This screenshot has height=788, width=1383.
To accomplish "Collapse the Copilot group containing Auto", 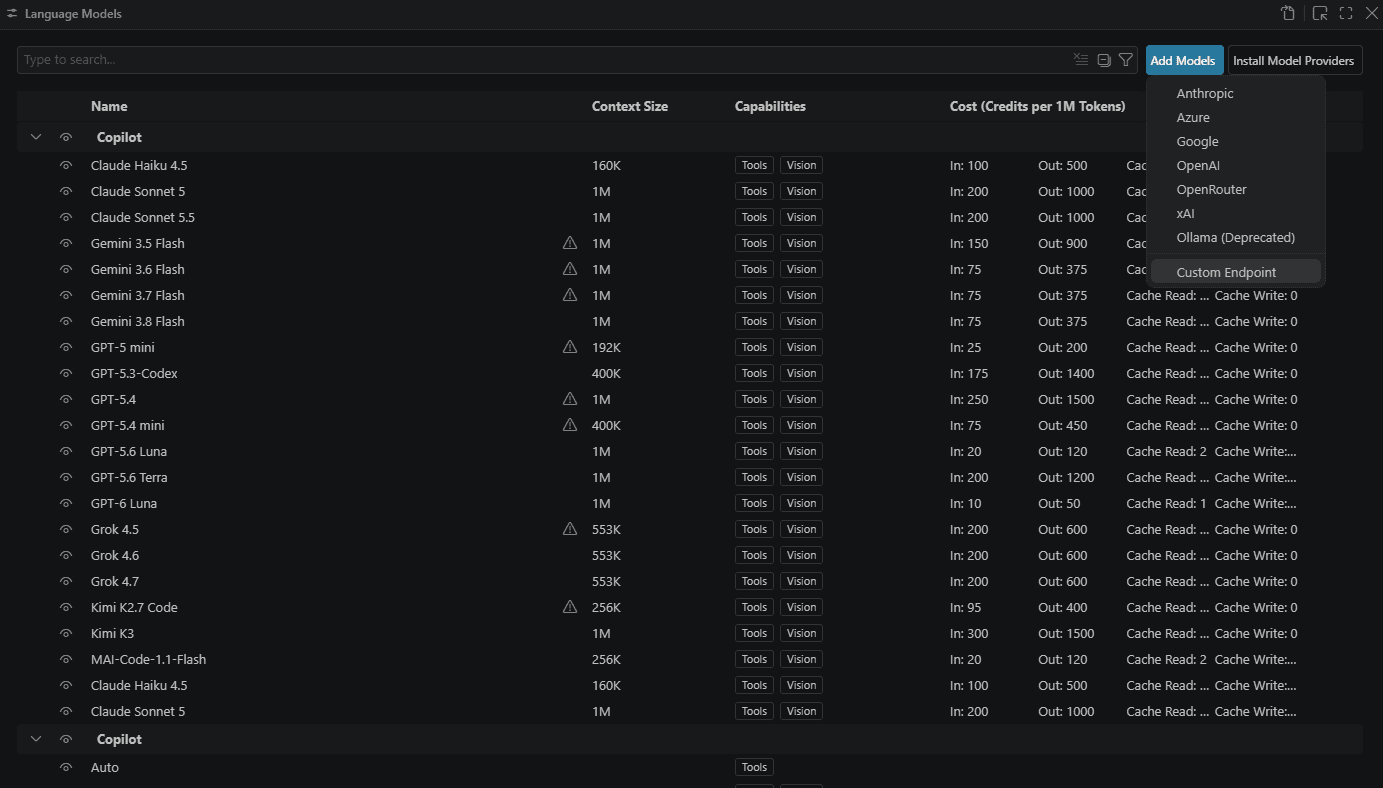I will [36, 739].
